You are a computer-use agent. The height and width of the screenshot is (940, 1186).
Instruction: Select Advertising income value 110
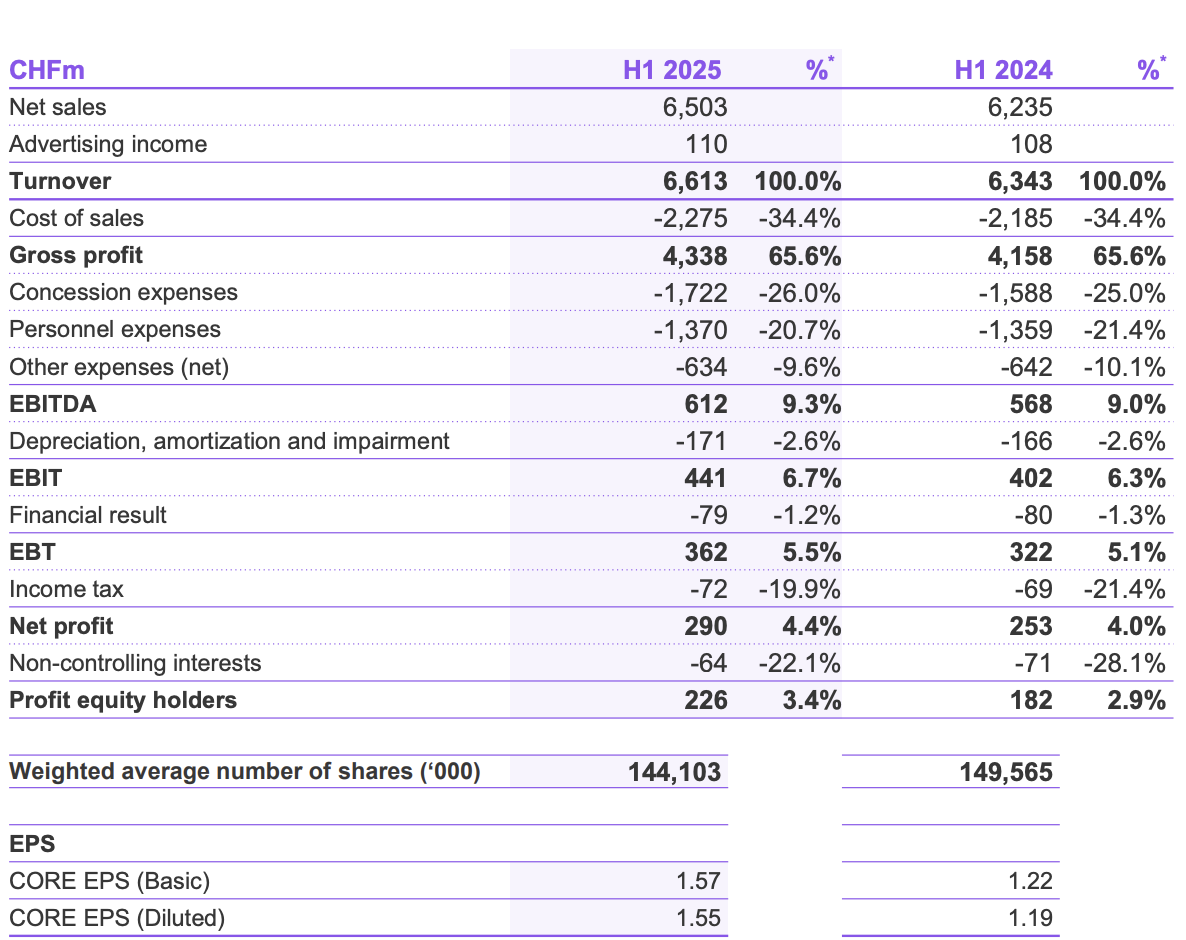coord(706,144)
